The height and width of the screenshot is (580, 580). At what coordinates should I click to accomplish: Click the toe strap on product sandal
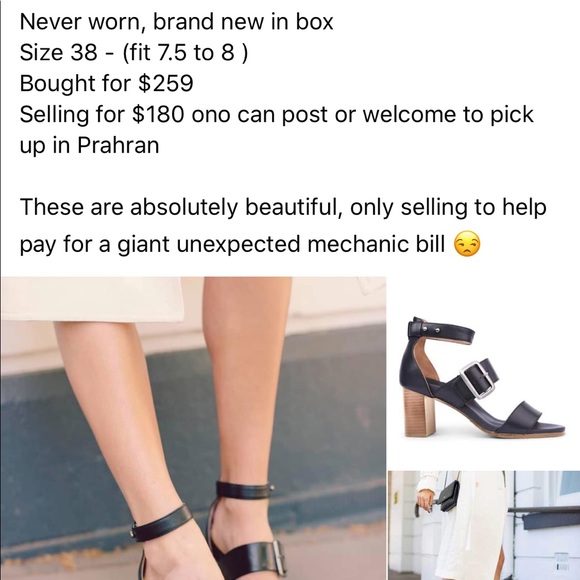point(527,415)
